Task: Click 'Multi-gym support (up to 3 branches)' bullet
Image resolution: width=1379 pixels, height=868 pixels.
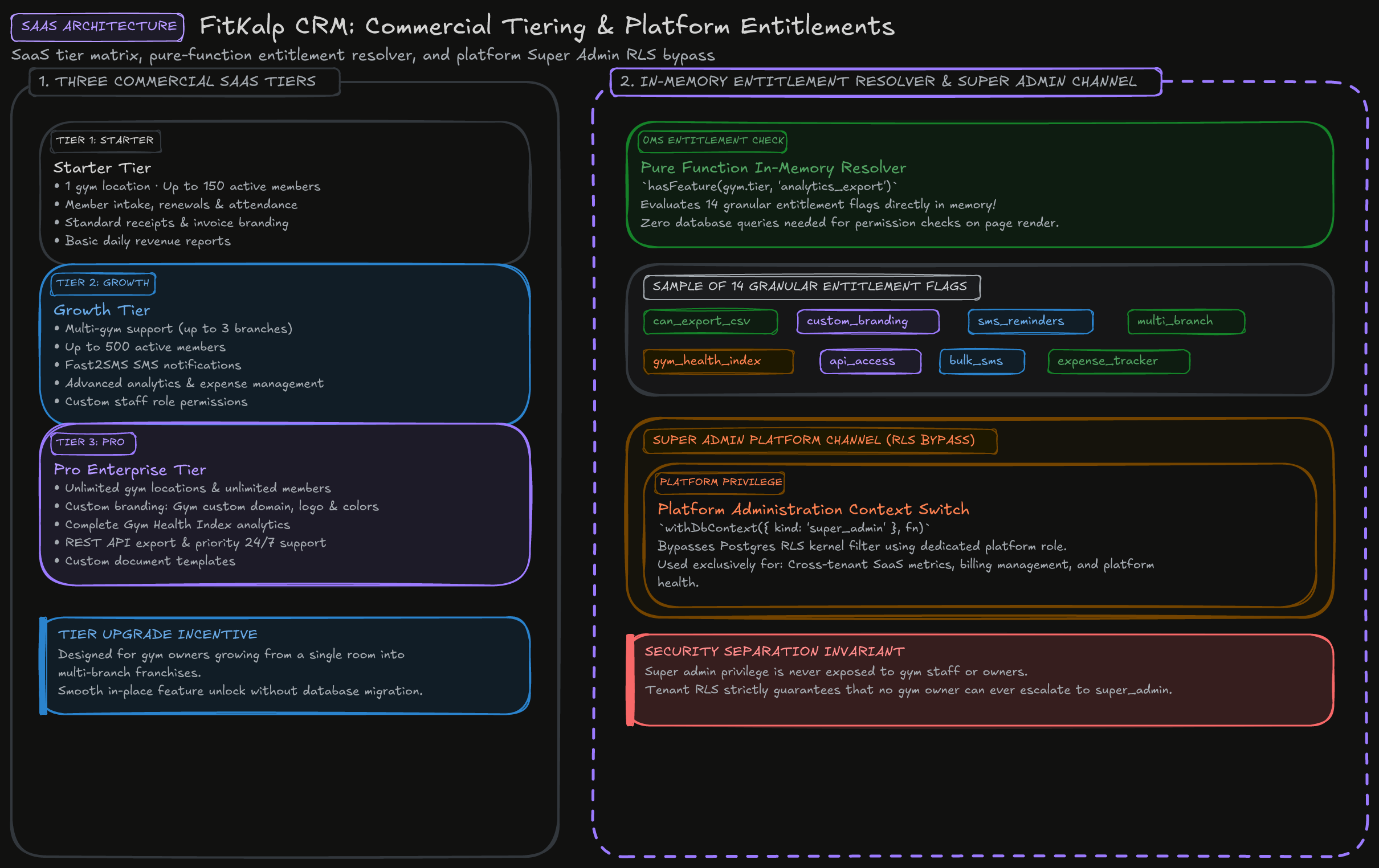Action: pos(174,329)
